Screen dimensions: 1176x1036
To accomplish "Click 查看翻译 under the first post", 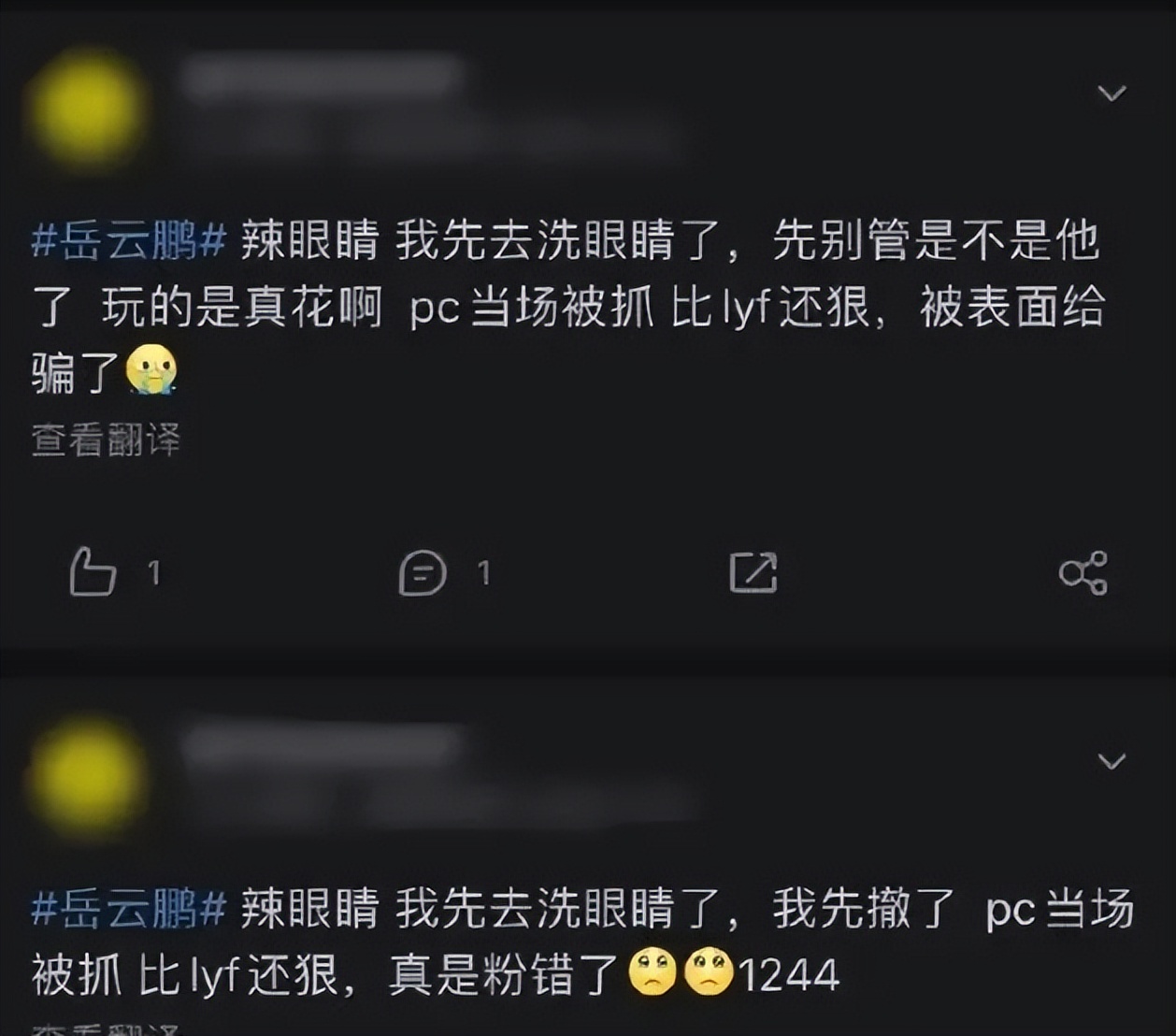I will click(106, 439).
